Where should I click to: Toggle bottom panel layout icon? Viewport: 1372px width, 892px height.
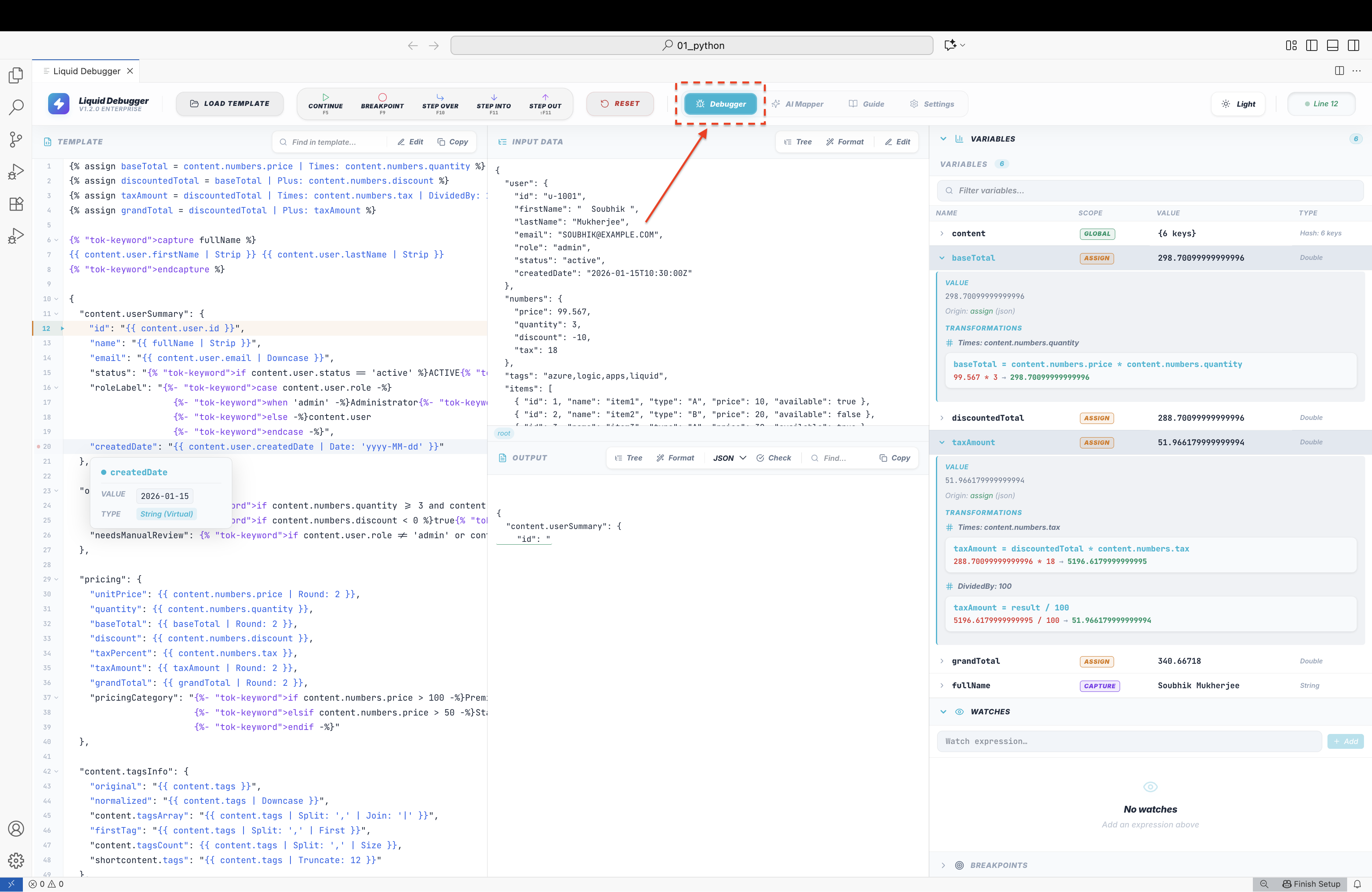pyautogui.click(x=1333, y=45)
